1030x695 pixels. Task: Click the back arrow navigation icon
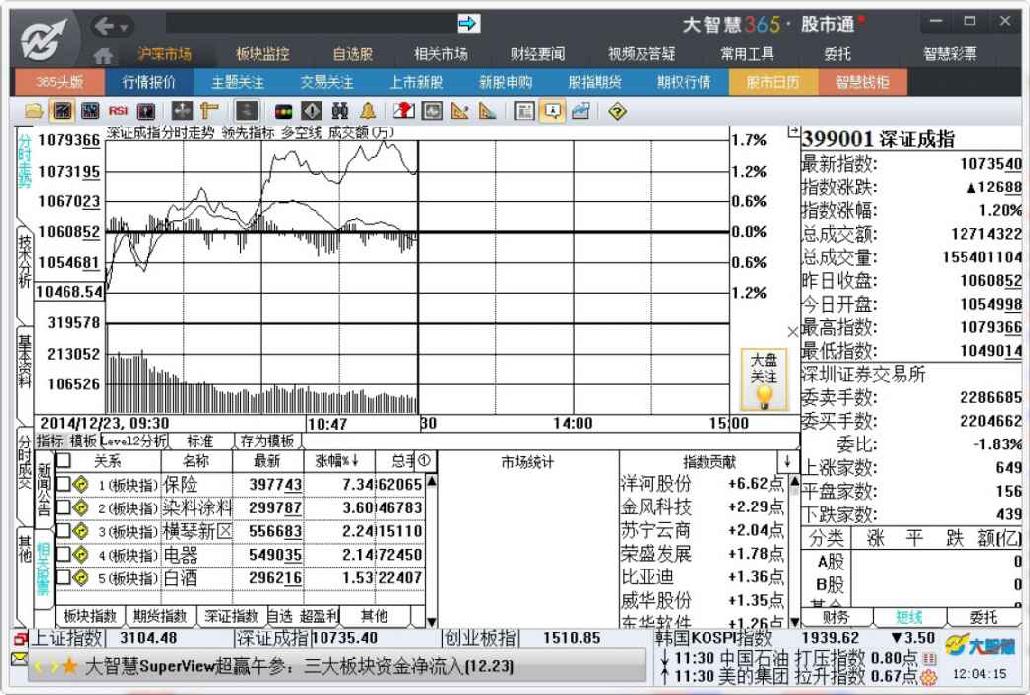(x=104, y=26)
